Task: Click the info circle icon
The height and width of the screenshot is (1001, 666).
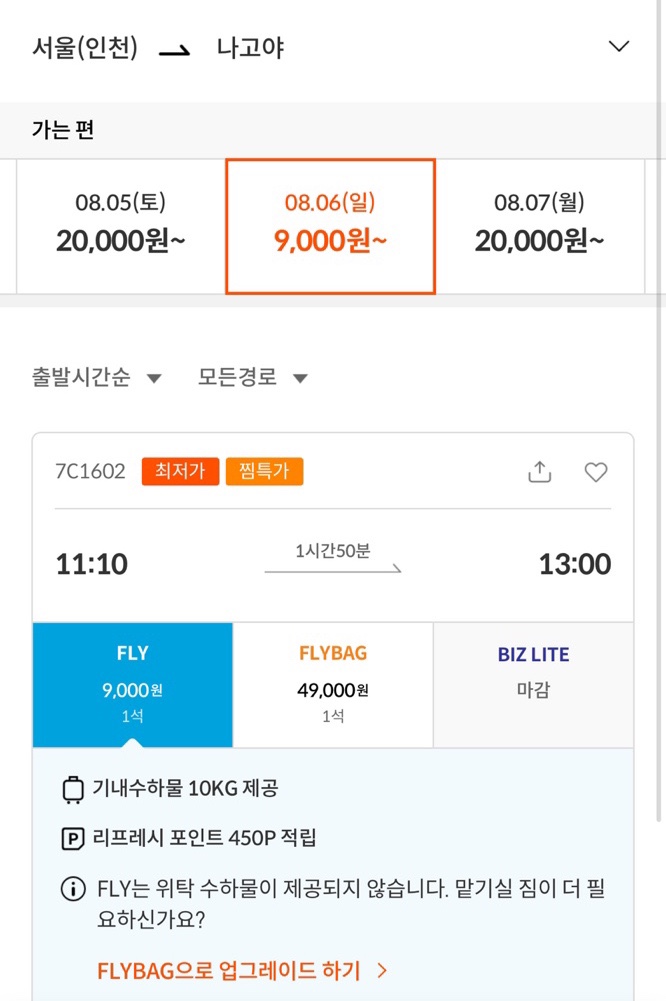Action: 73,889
